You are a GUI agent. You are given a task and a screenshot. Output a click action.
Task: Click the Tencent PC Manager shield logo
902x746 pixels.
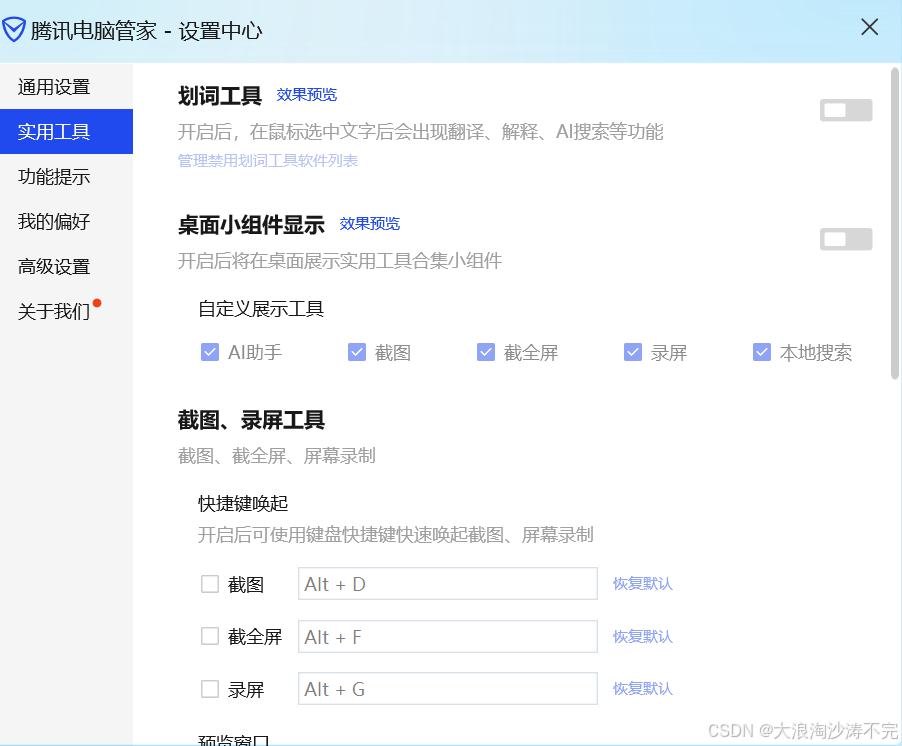(x=14, y=30)
